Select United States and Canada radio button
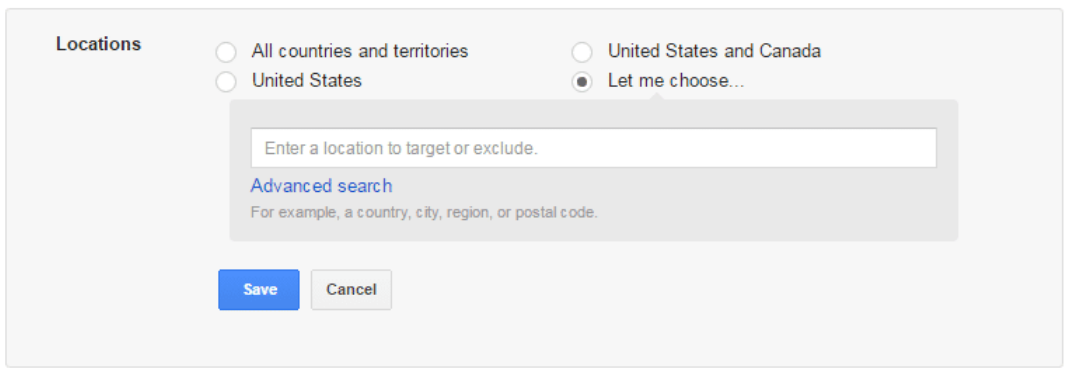The width and height of the screenshot is (1070, 369). pyautogui.click(x=582, y=52)
